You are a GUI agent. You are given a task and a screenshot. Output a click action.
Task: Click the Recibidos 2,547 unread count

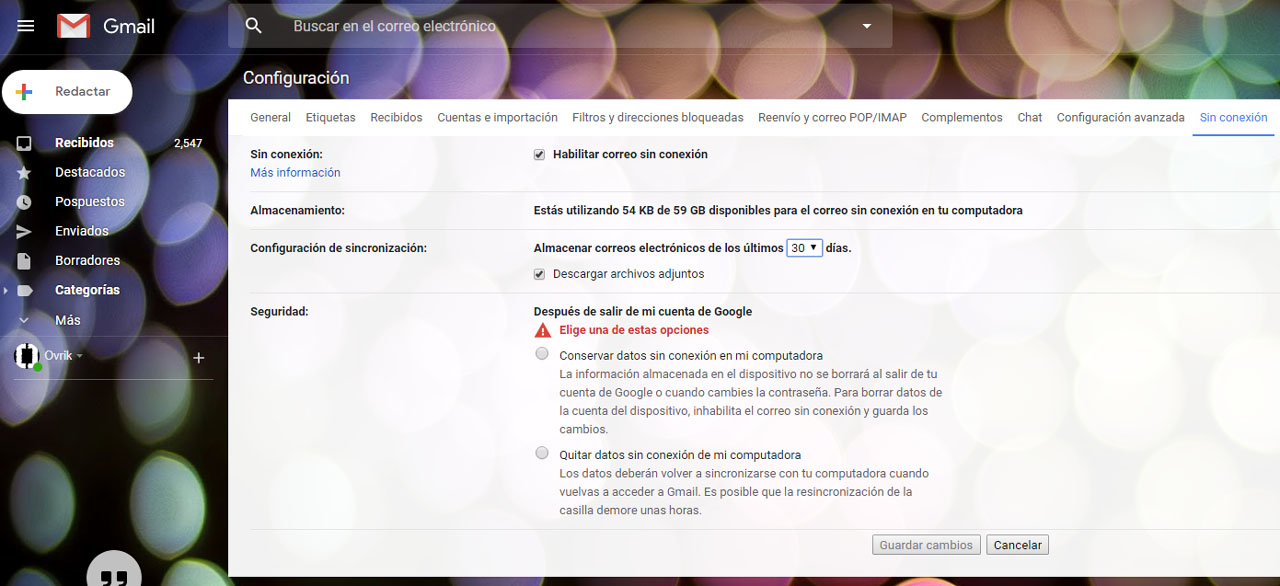(188, 143)
